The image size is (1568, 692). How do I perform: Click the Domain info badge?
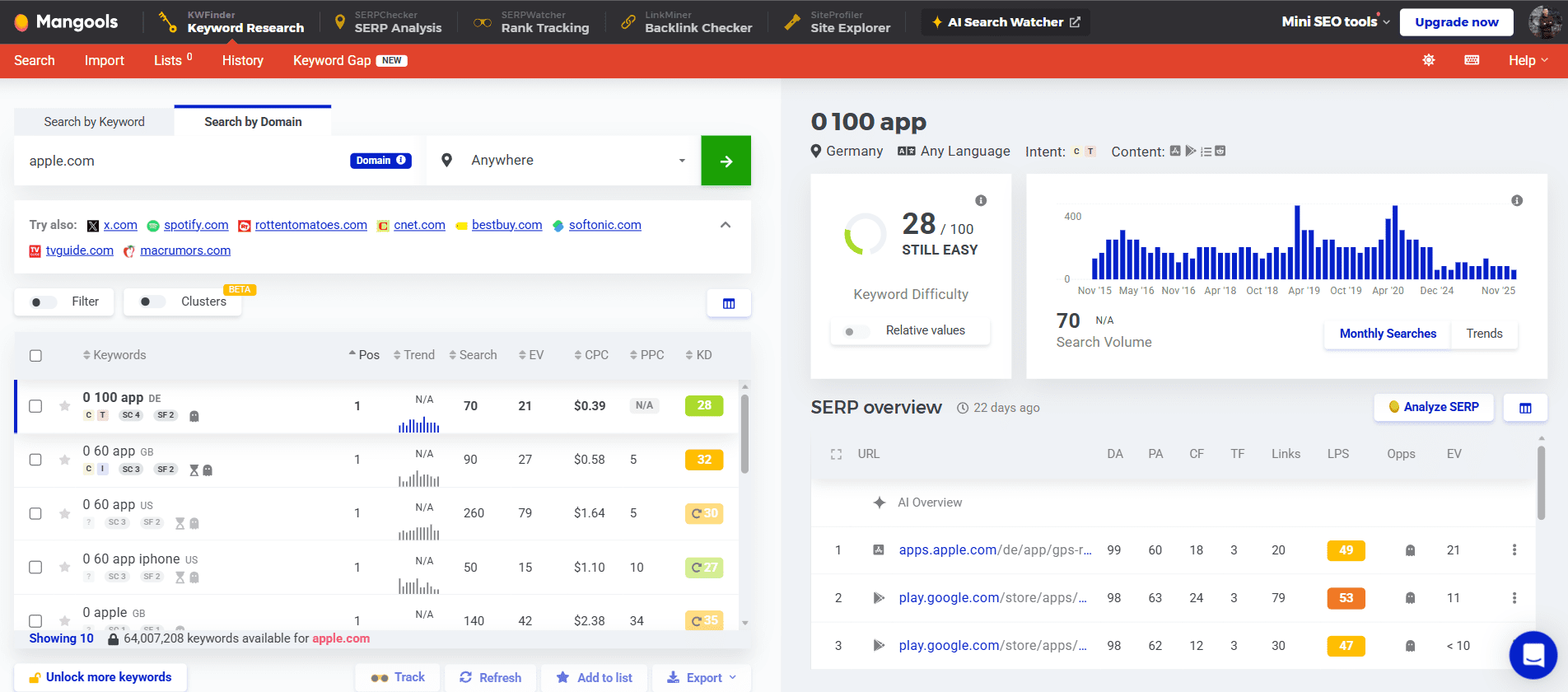click(380, 161)
